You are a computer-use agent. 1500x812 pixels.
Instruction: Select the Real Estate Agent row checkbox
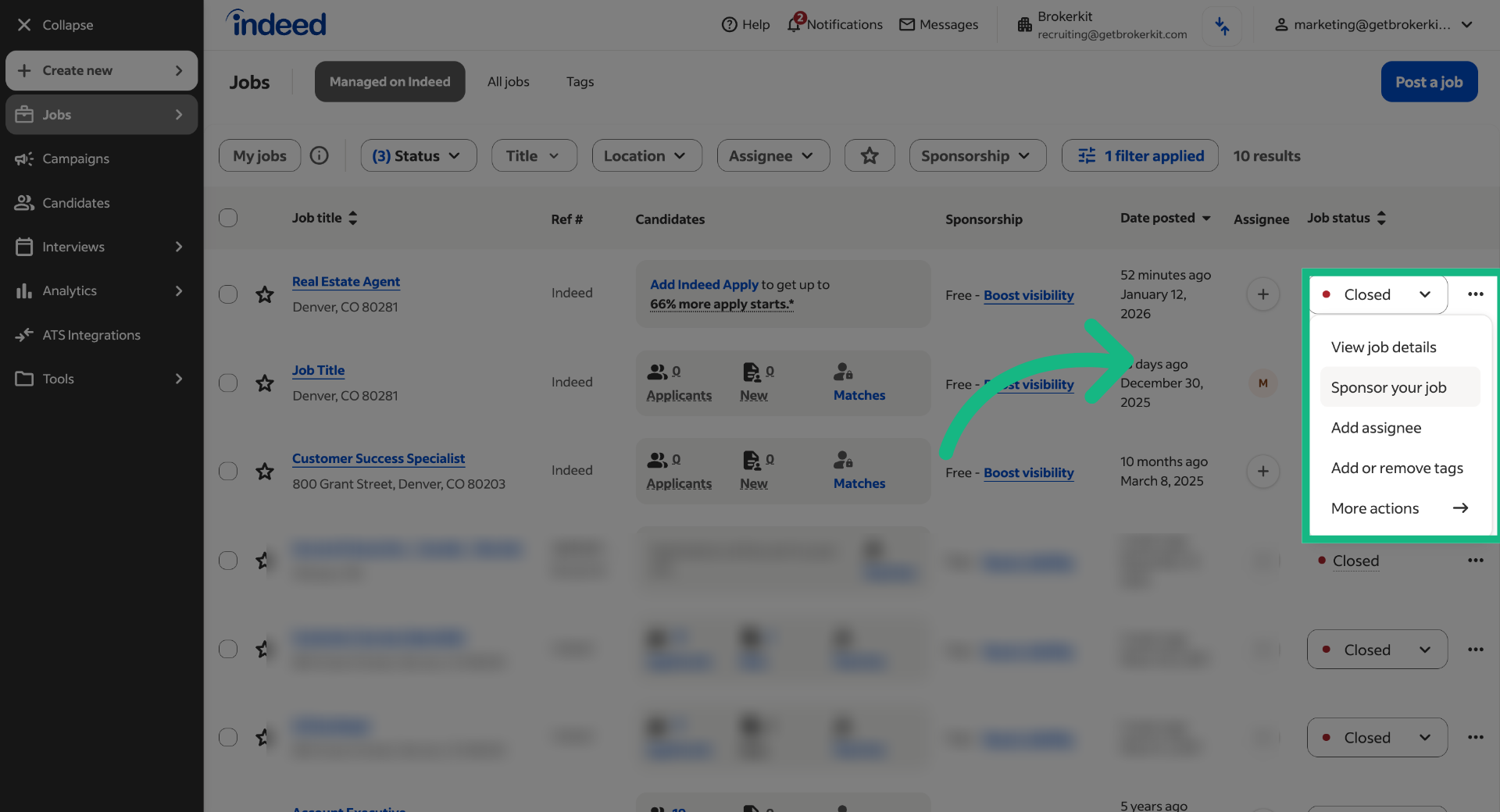227,294
